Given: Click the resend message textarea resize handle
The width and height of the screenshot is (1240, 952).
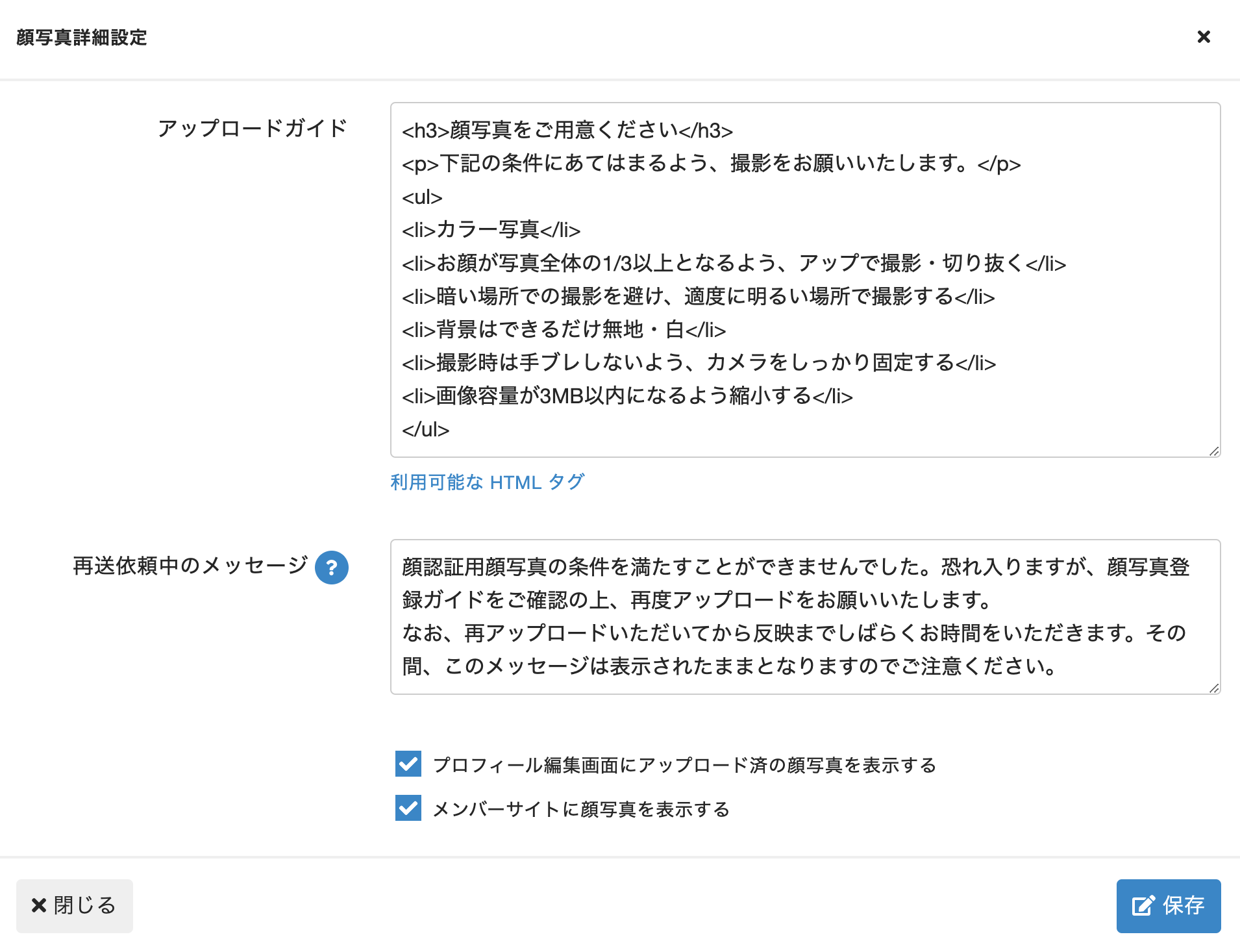Looking at the screenshot, I should (x=1214, y=688).
